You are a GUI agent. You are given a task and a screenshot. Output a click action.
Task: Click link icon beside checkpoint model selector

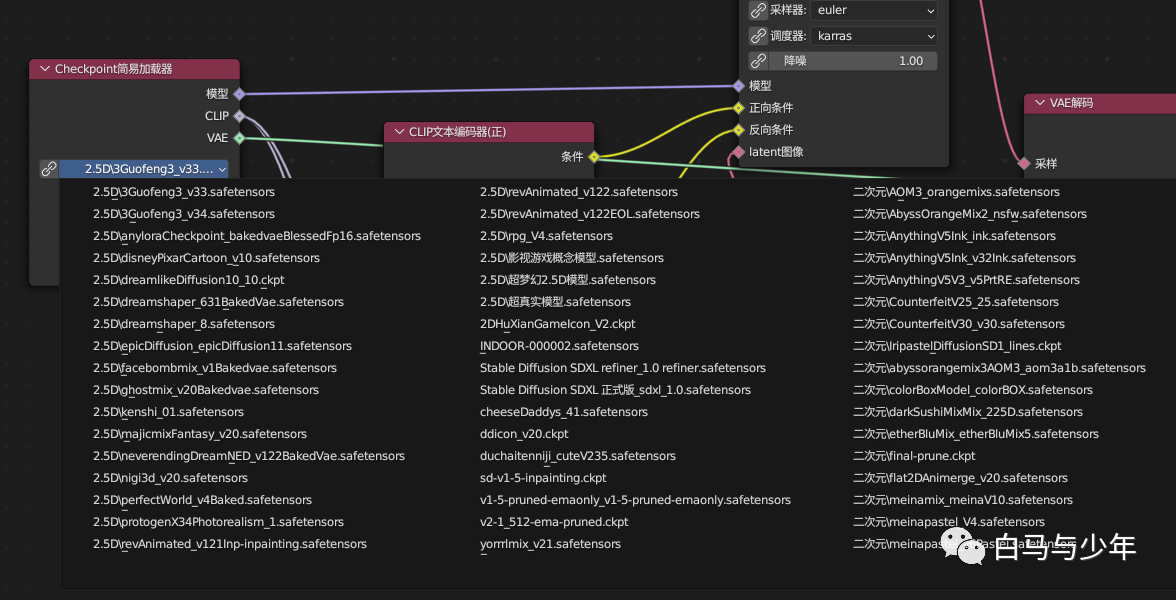(49, 170)
